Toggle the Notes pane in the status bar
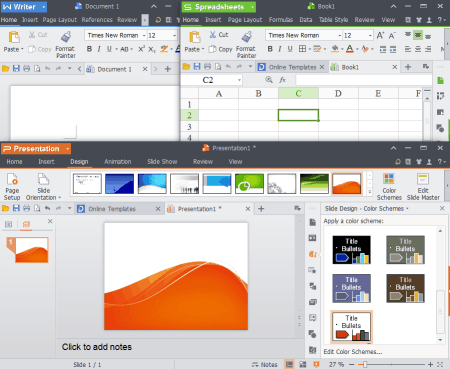 pyautogui.click(x=265, y=365)
